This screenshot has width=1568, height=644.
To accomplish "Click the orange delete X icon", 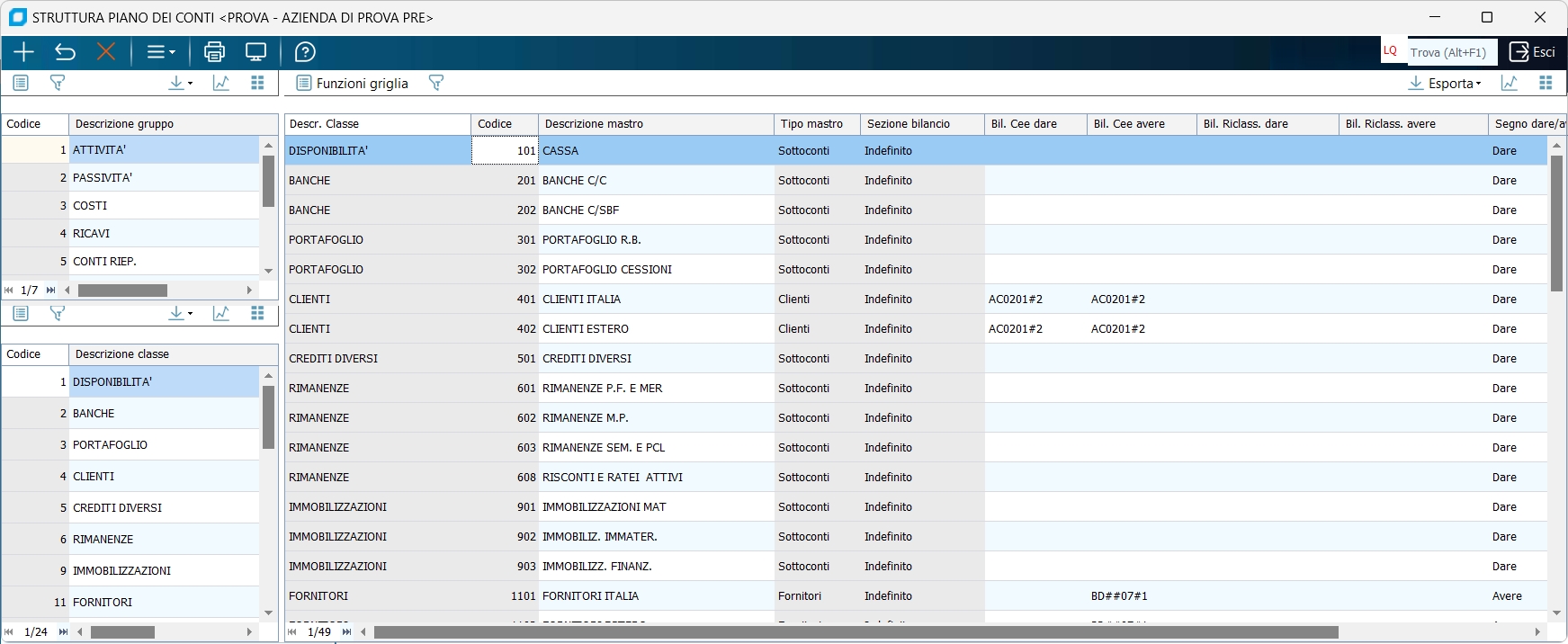I will pos(106,52).
